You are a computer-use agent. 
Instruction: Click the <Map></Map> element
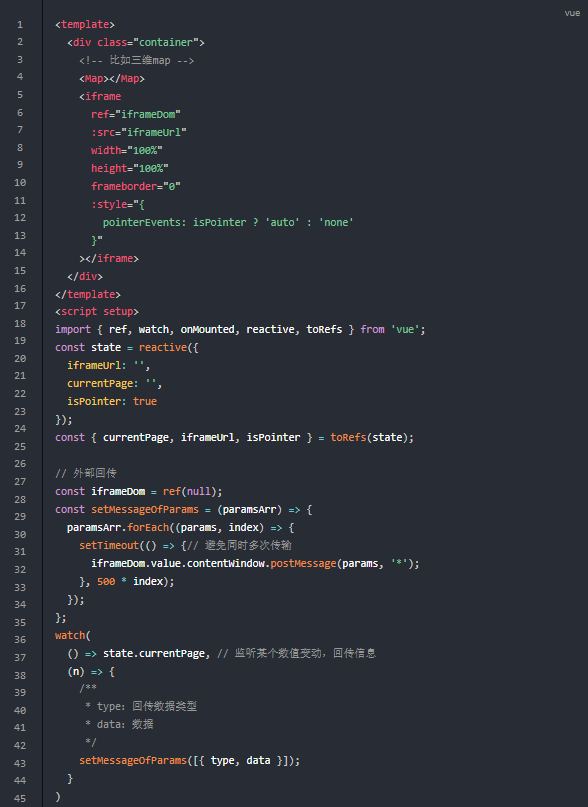112,79
